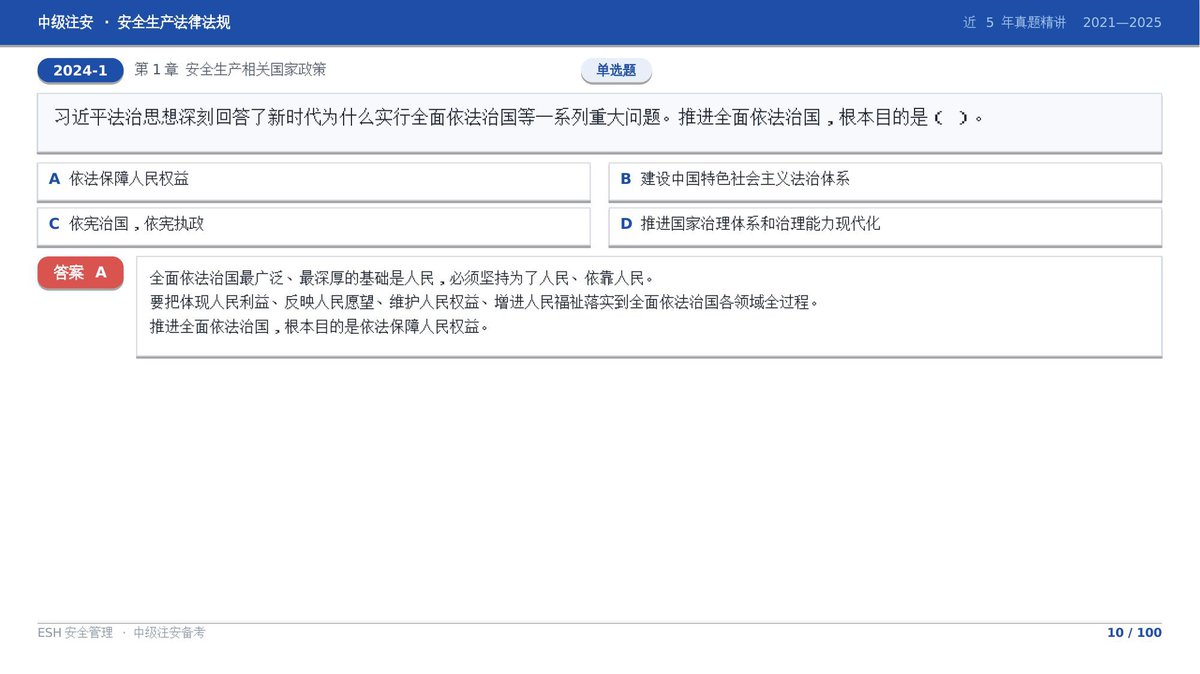Viewport: 1200px width, 674px height.
Task: Click the chapter label 第 1 章 安全生产相关国家政策
Action: [230, 70]
